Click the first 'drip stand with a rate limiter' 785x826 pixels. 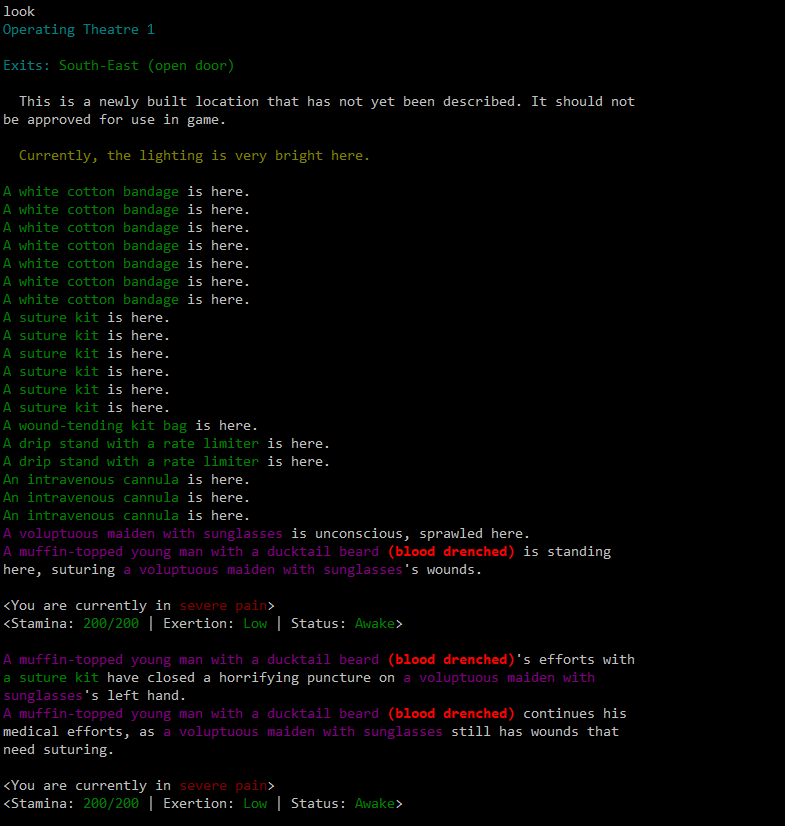point(139,444)
